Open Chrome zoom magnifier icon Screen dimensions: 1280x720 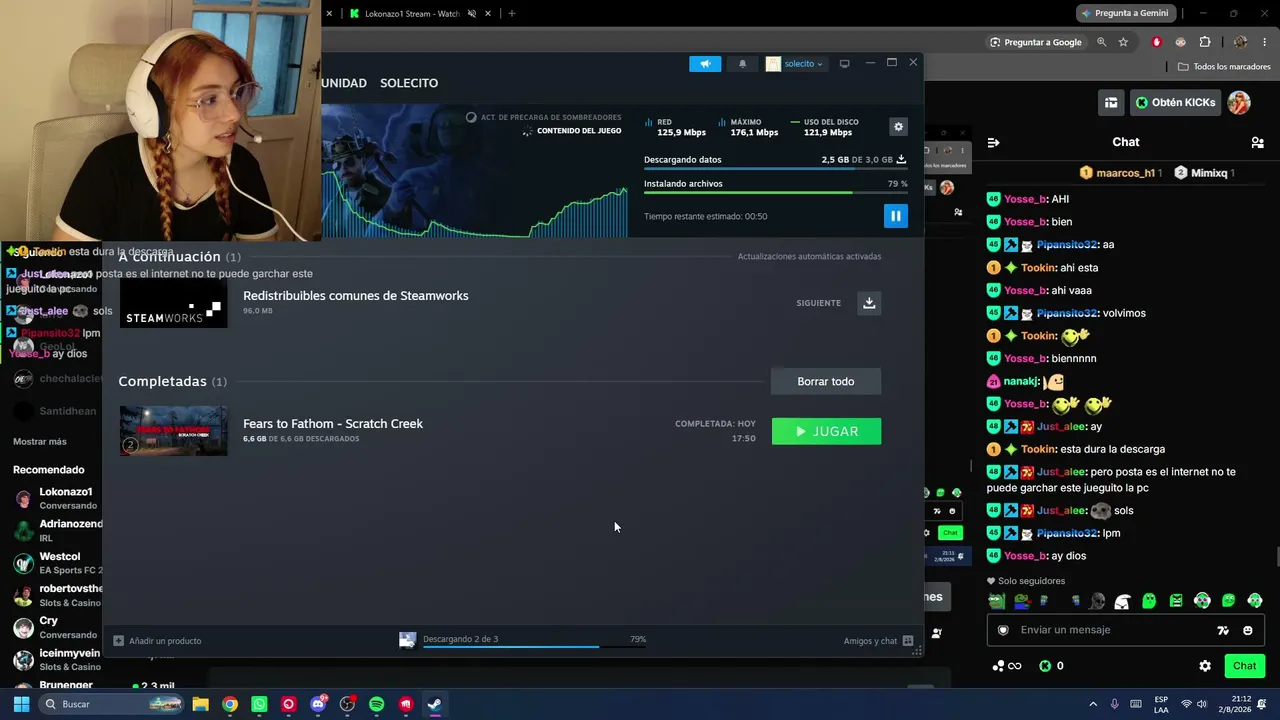pyautogui.click(x=1102, y=42)
